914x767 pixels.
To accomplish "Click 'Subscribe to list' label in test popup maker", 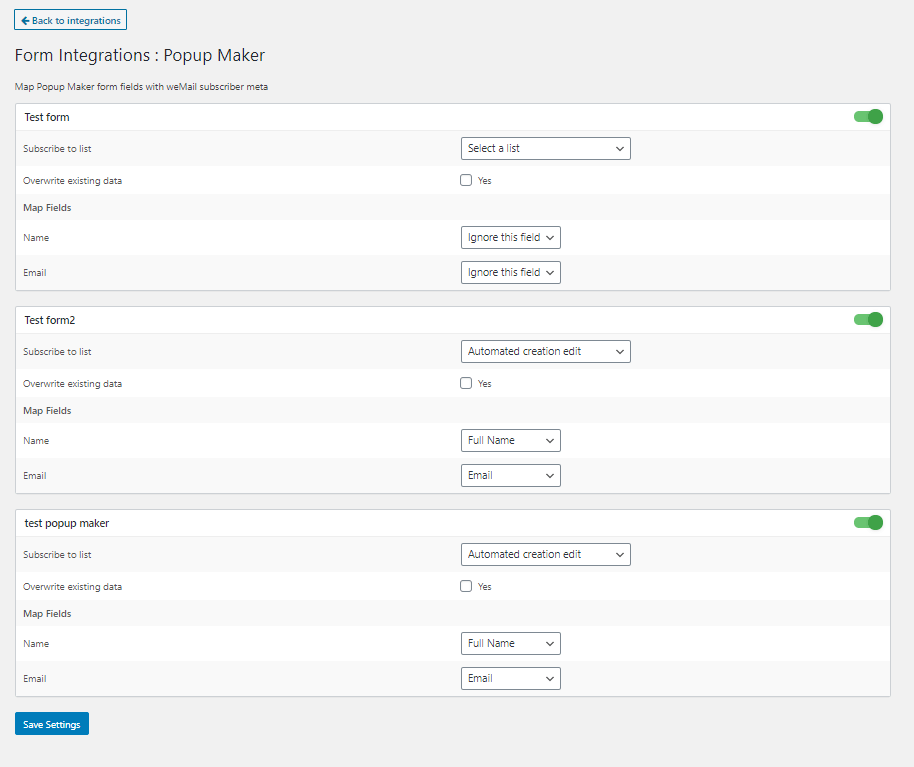I will [57, 555].
